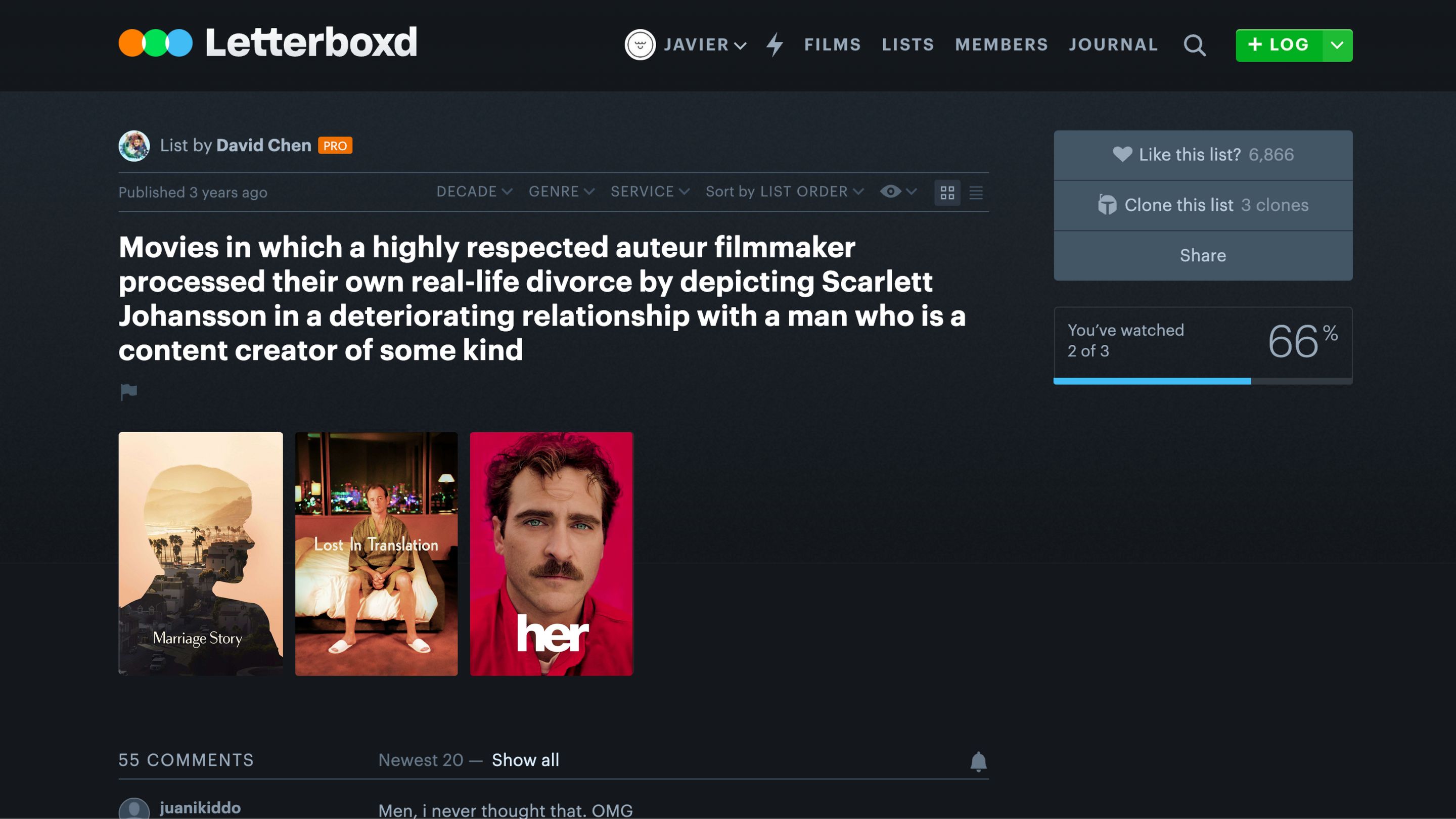Expand the DECADE filter dropdown
The height and width of the screenshot is (819, 1456).
(x=474, y=192)
